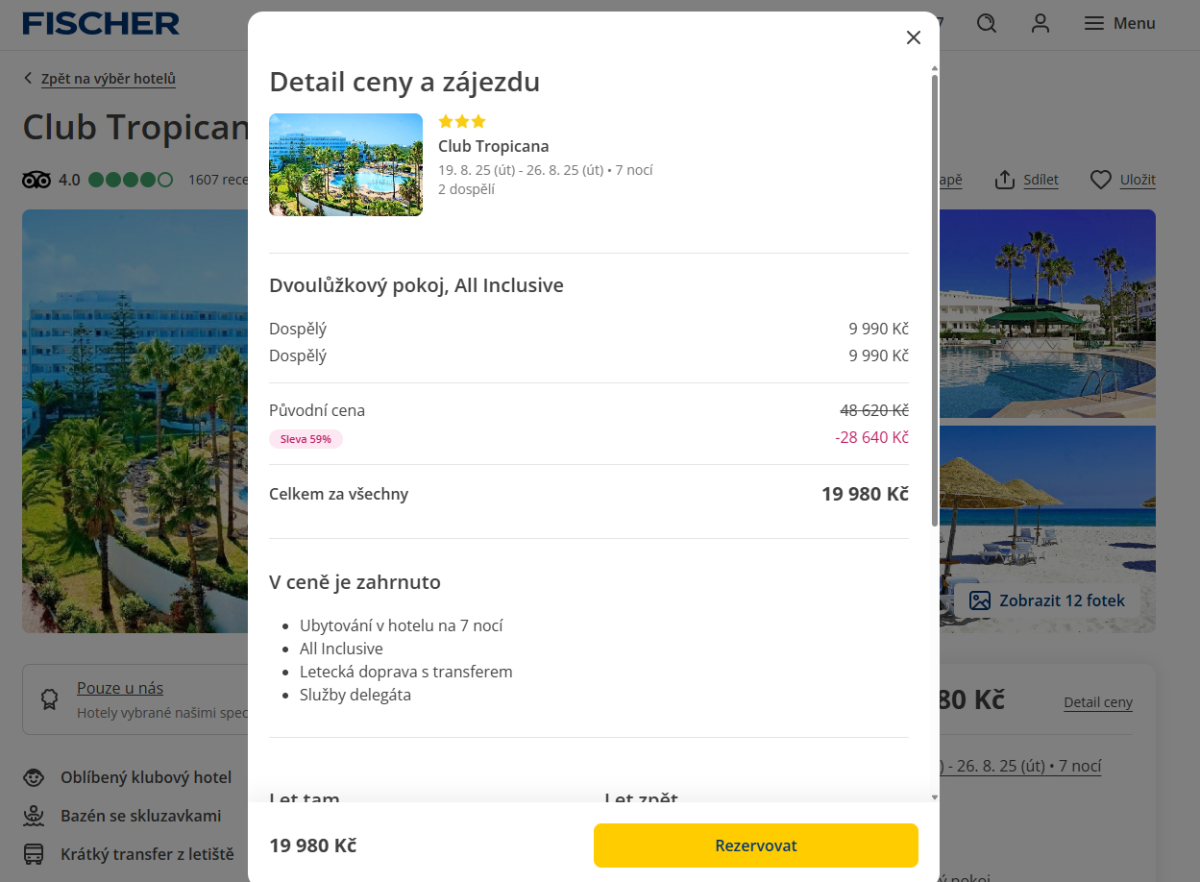
Task: Open the user account icon
Action: (1040, 23)
